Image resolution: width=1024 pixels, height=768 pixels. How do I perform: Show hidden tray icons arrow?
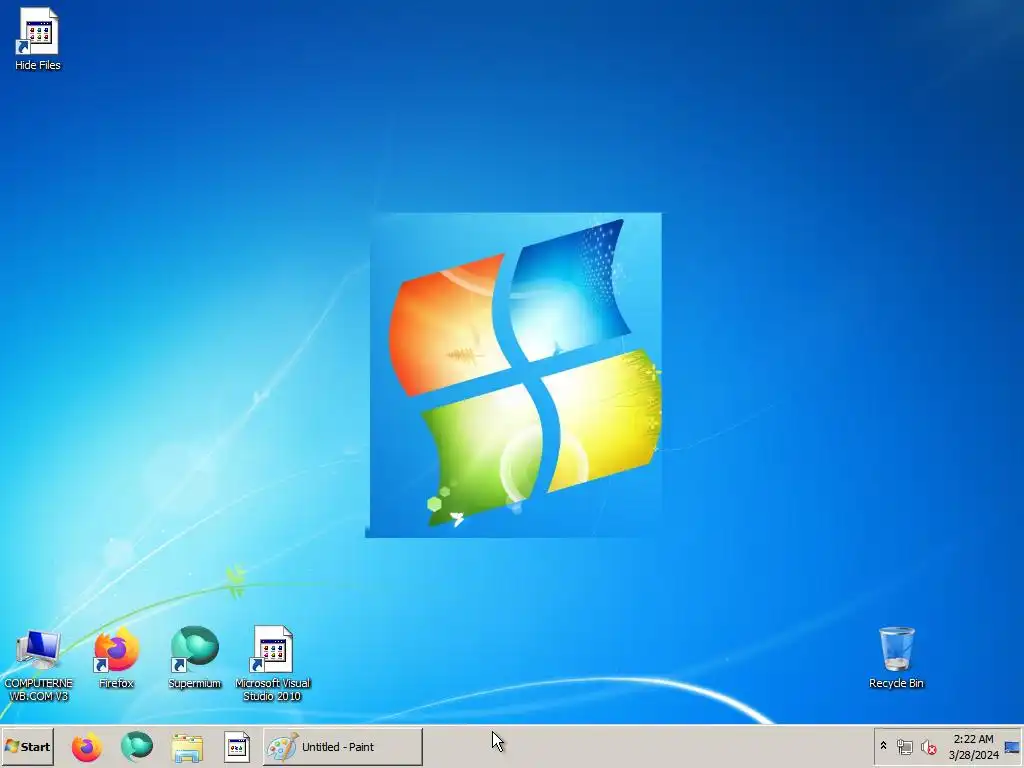(x=884, y=746)
